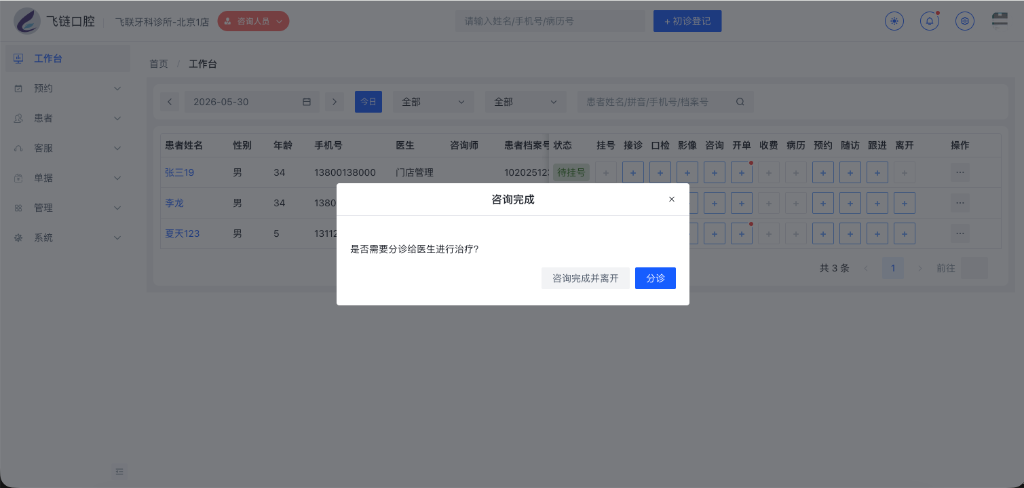1024x488 pixels.
Task: Click 开单 plus button for 夏天123
Action: 742,233
